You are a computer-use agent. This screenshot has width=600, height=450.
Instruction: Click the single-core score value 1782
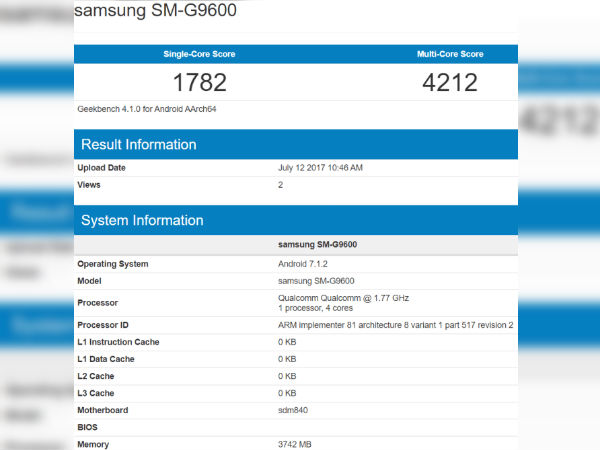point(200,82)
